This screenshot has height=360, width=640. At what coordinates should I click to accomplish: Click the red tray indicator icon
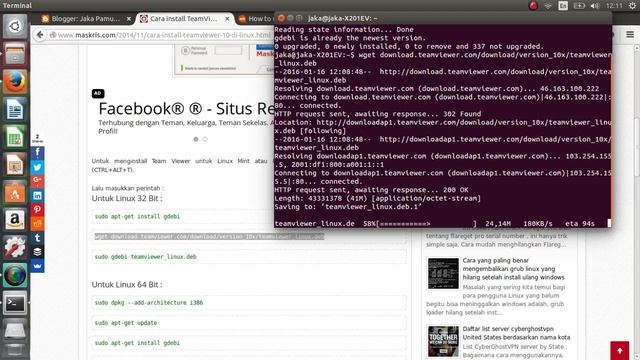tap(533, 6)
